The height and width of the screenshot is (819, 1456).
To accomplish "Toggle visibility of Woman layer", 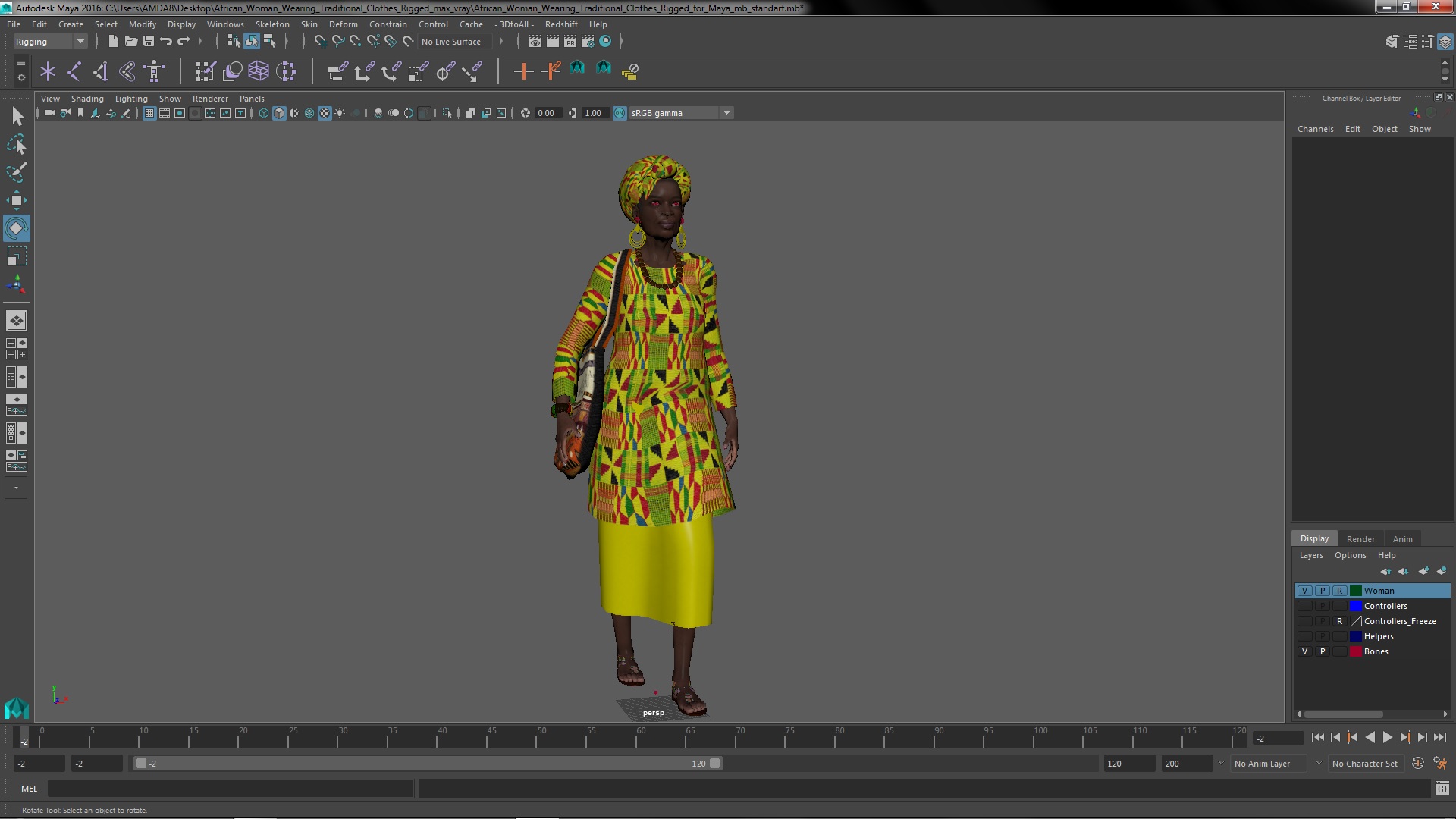I will [x=1304, y=591].
